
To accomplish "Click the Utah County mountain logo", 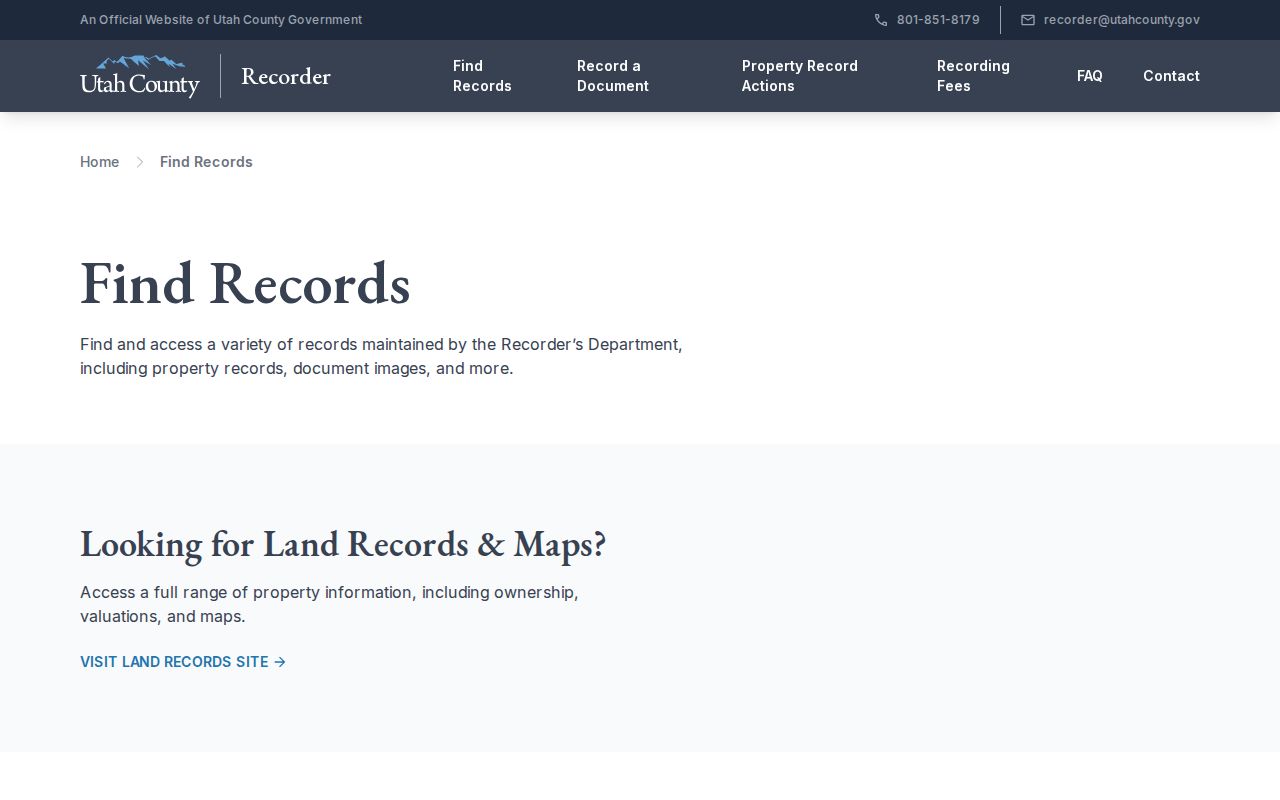I will click(140, 76).
